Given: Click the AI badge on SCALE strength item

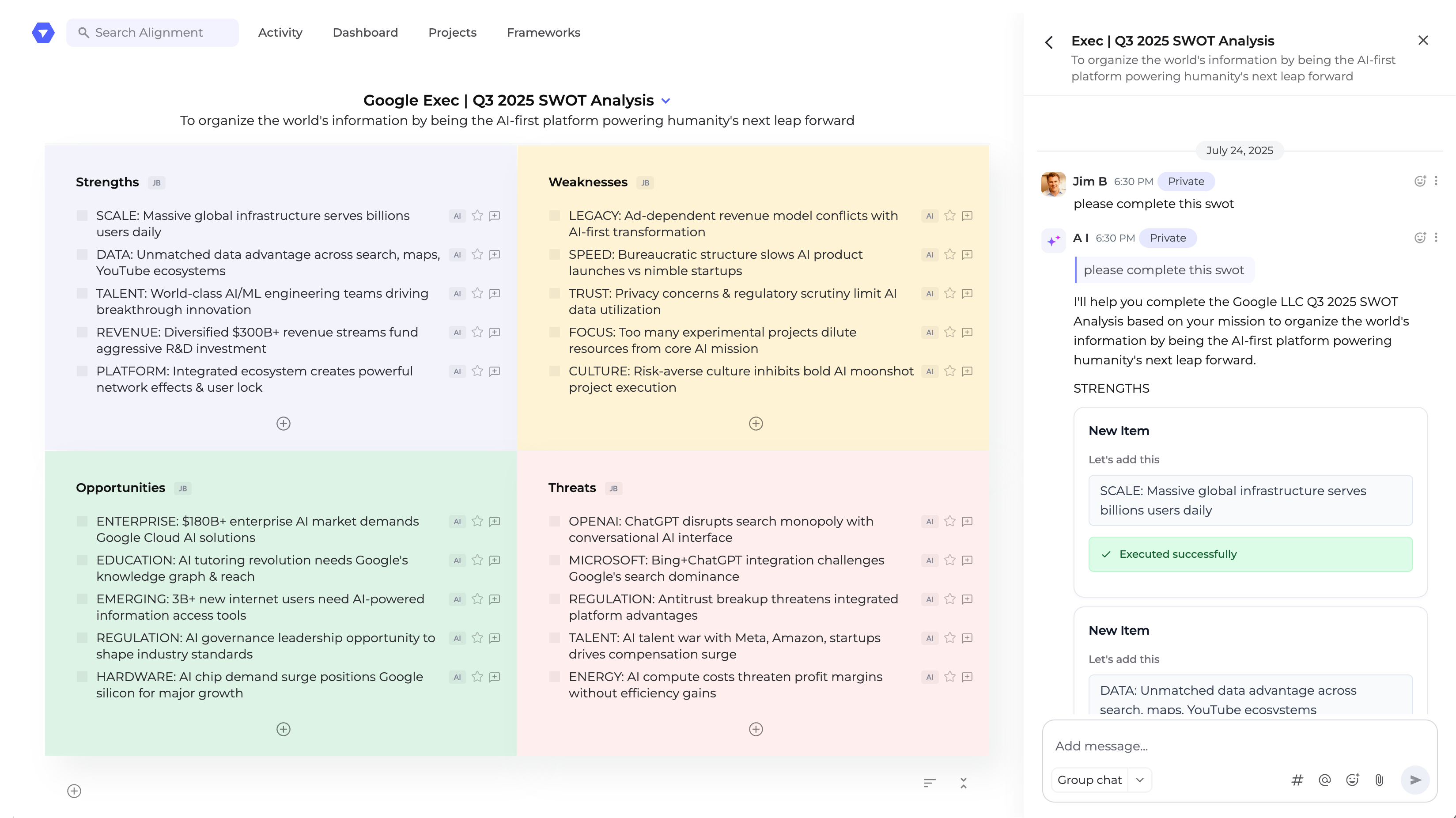Looking at the screenshot, I should tap(456, 216).
